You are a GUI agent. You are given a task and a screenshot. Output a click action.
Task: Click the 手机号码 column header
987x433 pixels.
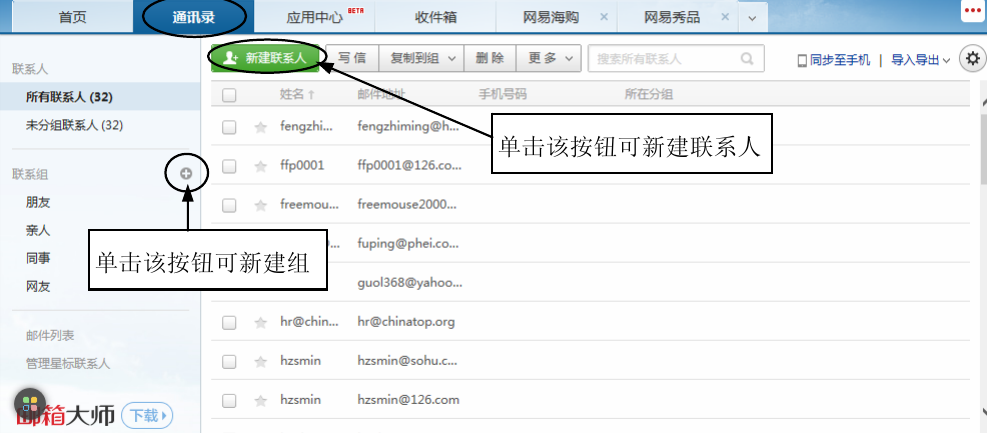click(x=502, y=94)
